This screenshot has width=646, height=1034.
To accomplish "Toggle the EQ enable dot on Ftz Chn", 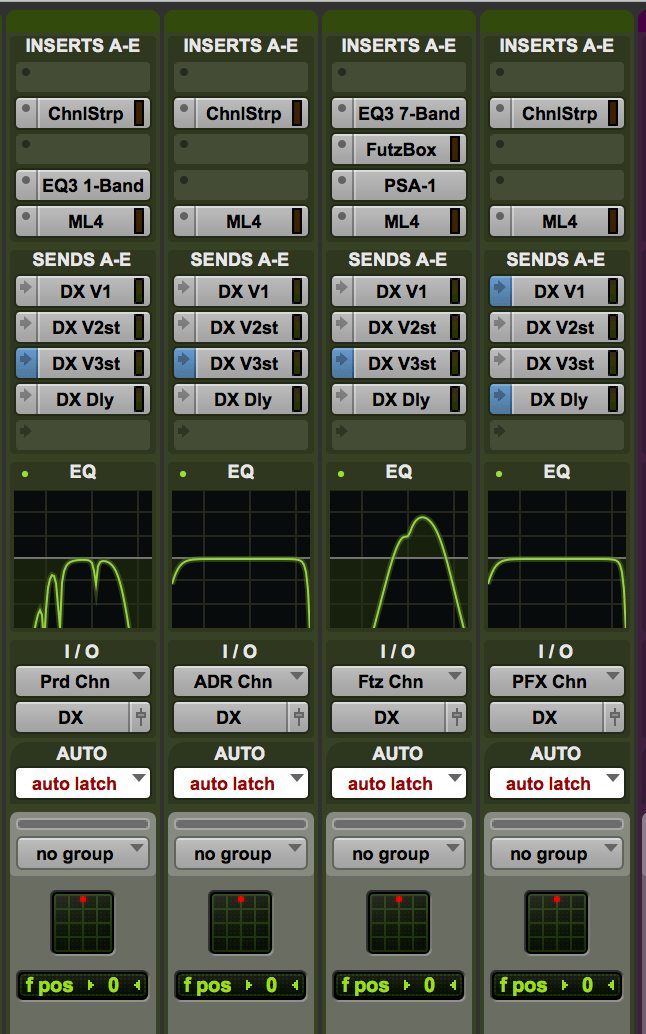I will coord(341,474).
